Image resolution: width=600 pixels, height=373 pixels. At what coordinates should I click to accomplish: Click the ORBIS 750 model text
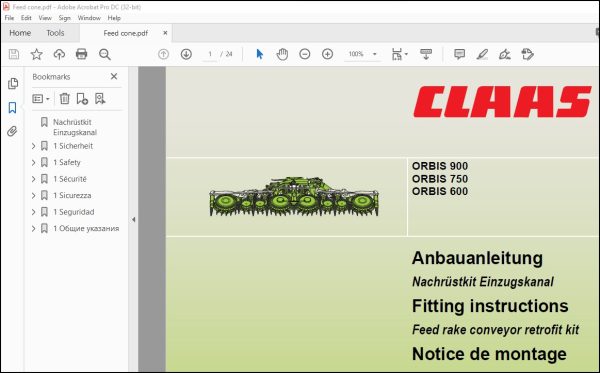(440, 179)
